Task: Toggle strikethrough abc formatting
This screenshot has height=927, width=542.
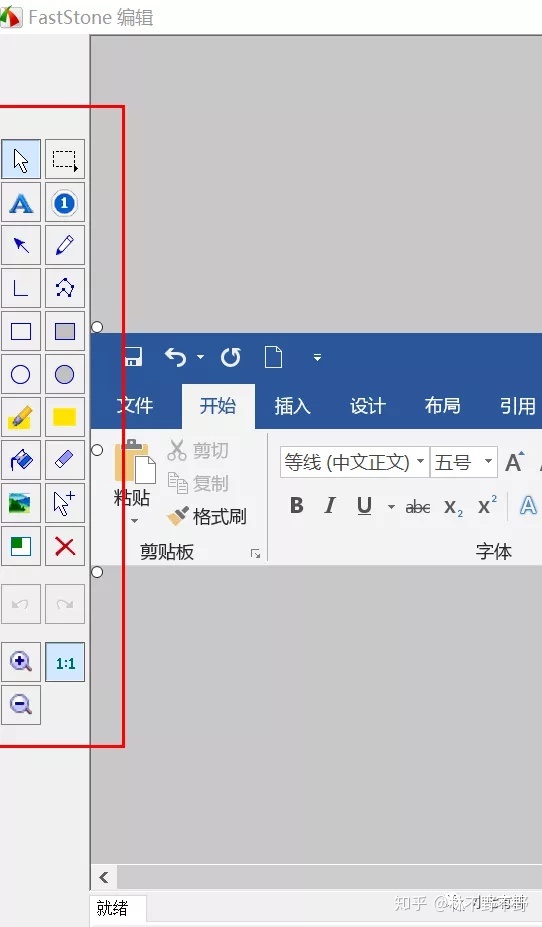Action: click(418, 507)
